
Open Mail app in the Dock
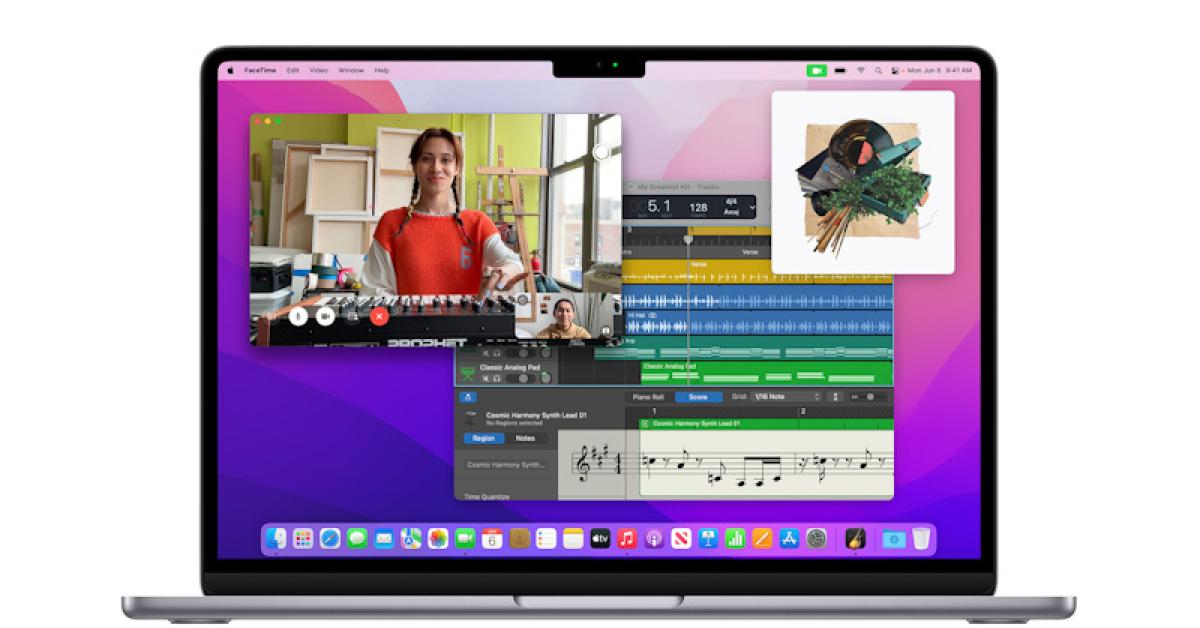point(384,538)
